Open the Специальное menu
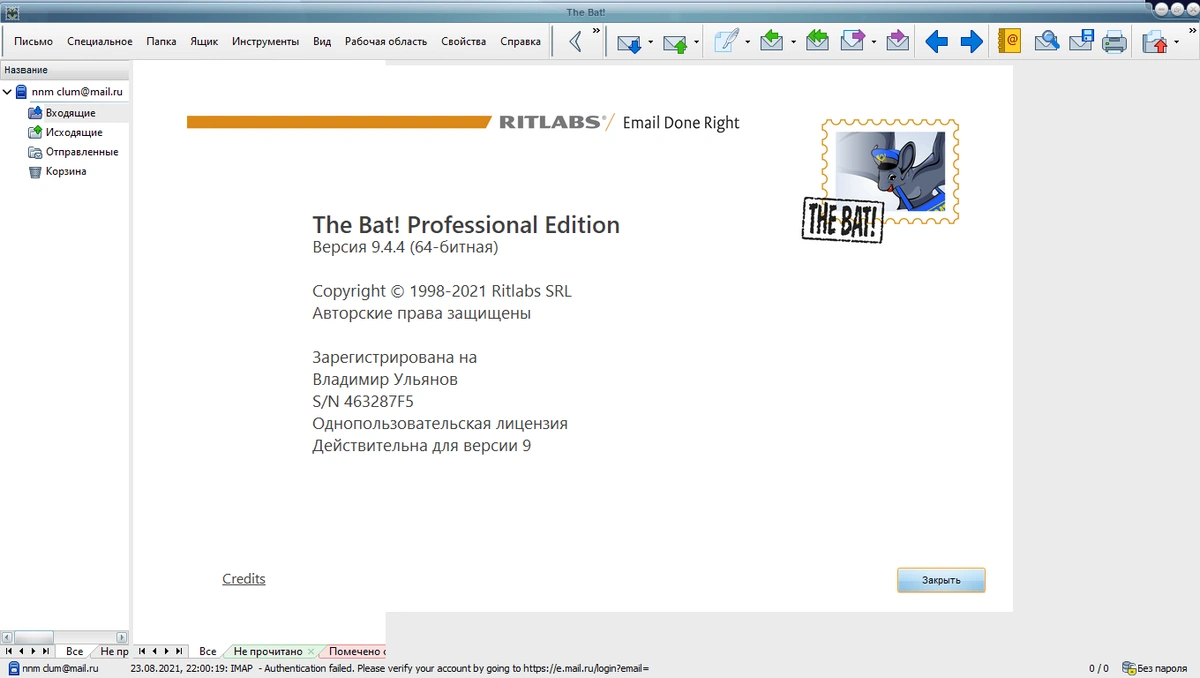The height and width of the screenshot is (678, 1200). (100, 42)
